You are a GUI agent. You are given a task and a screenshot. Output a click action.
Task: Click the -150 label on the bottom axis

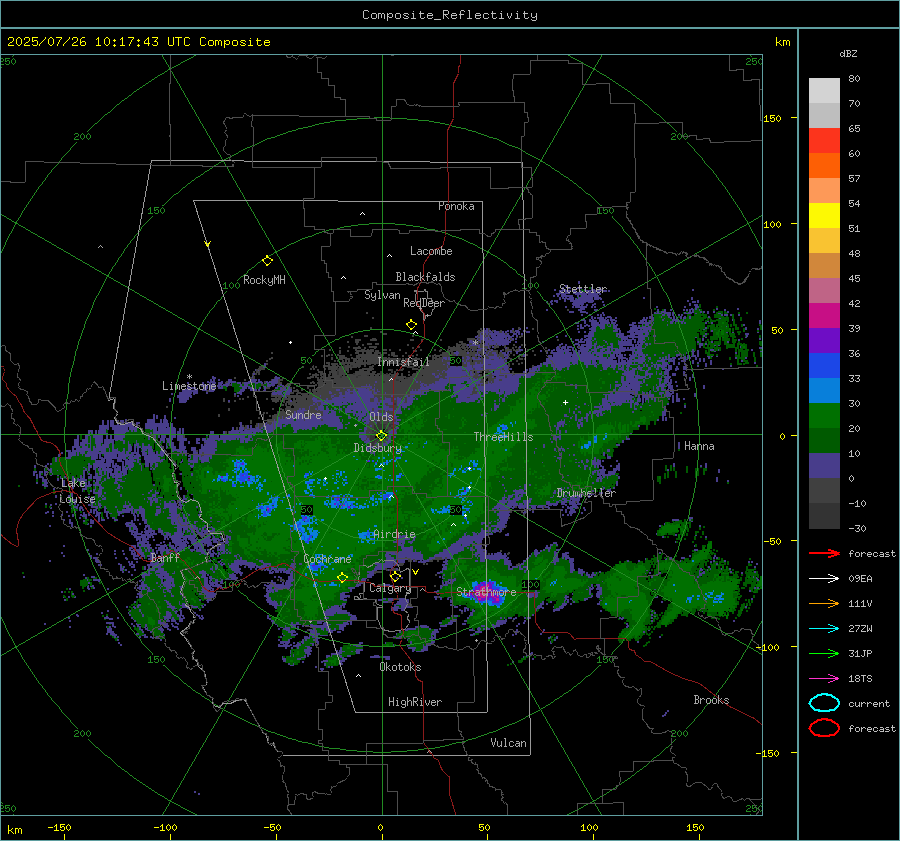pos(59,827)
